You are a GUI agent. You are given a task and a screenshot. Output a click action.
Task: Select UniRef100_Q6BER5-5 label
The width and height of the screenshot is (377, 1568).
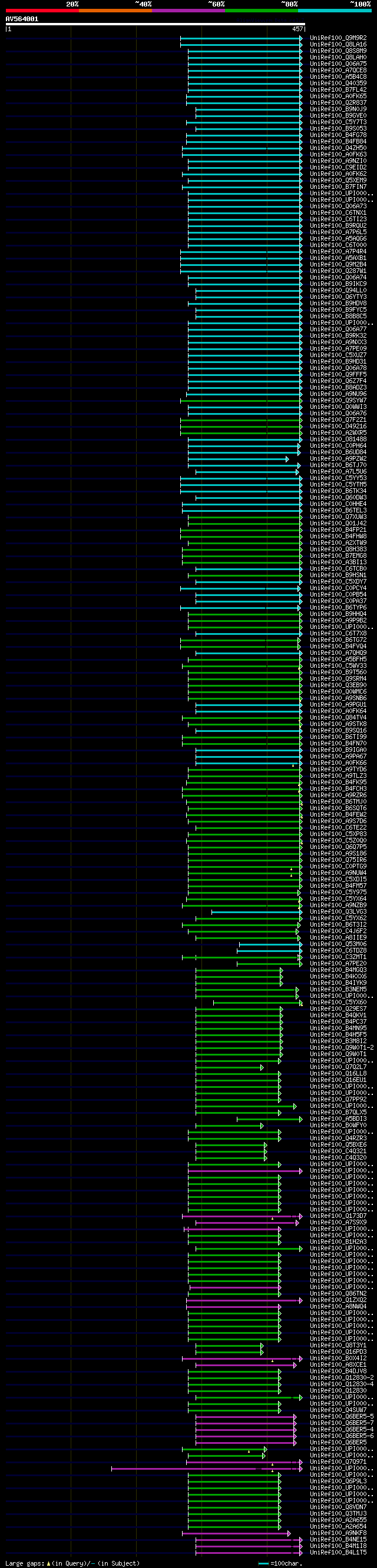coord(342,1416)
